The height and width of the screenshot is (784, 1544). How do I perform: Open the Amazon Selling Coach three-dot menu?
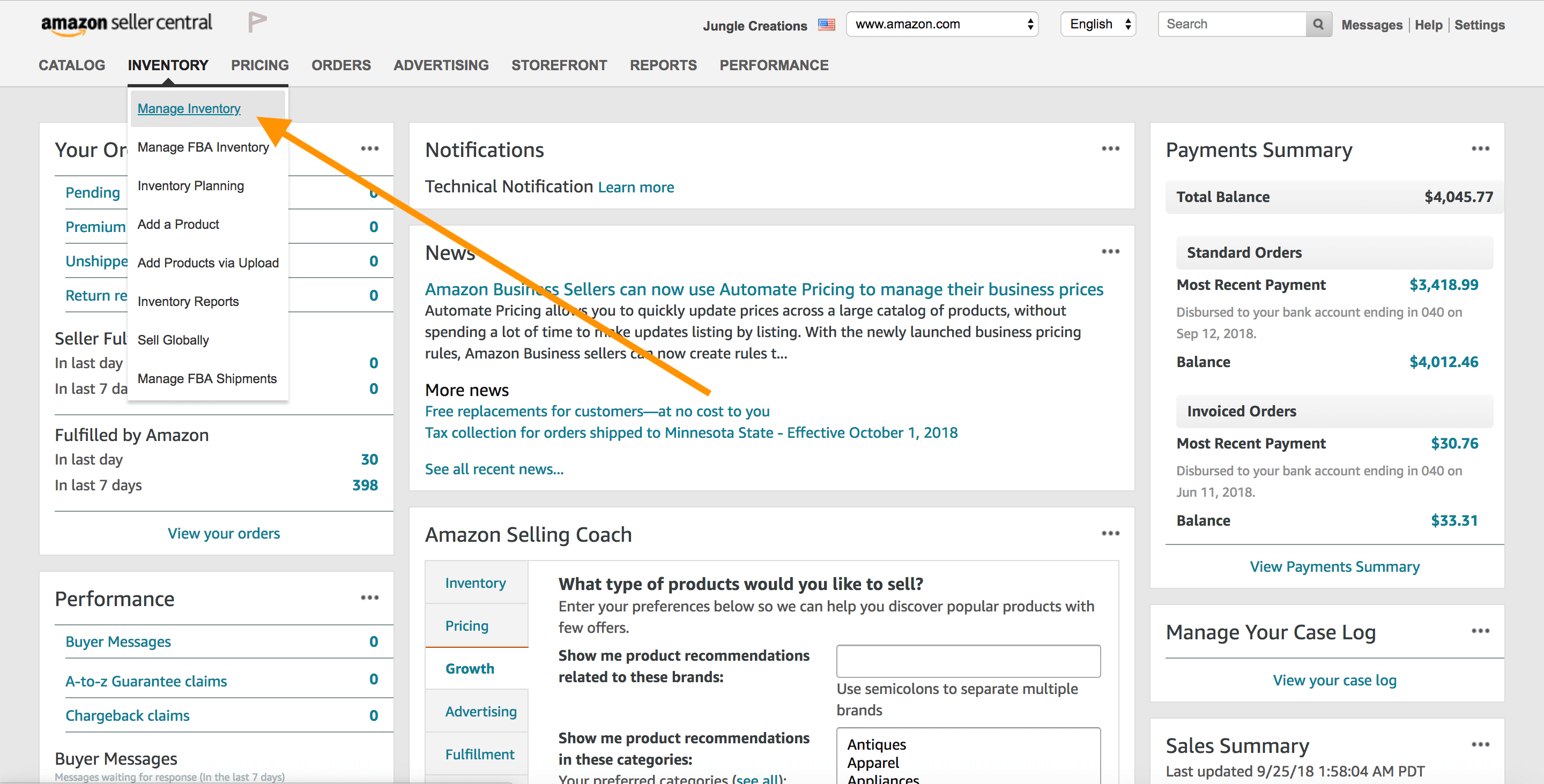point(1110,533)
